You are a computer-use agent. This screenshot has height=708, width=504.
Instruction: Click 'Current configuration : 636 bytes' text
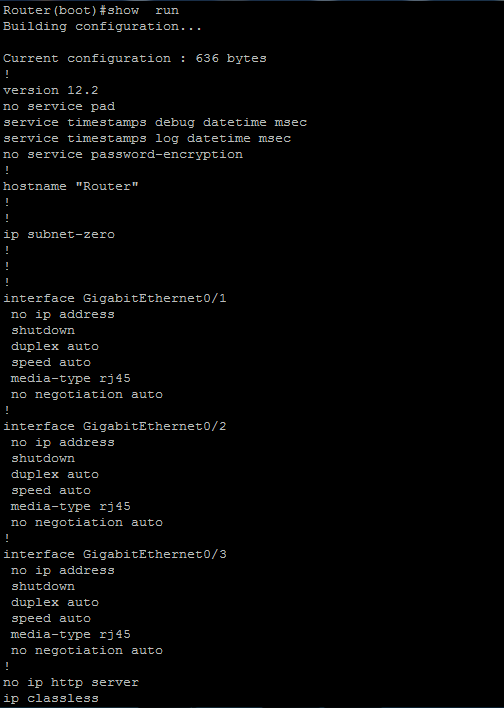click(x=135, y=59)
